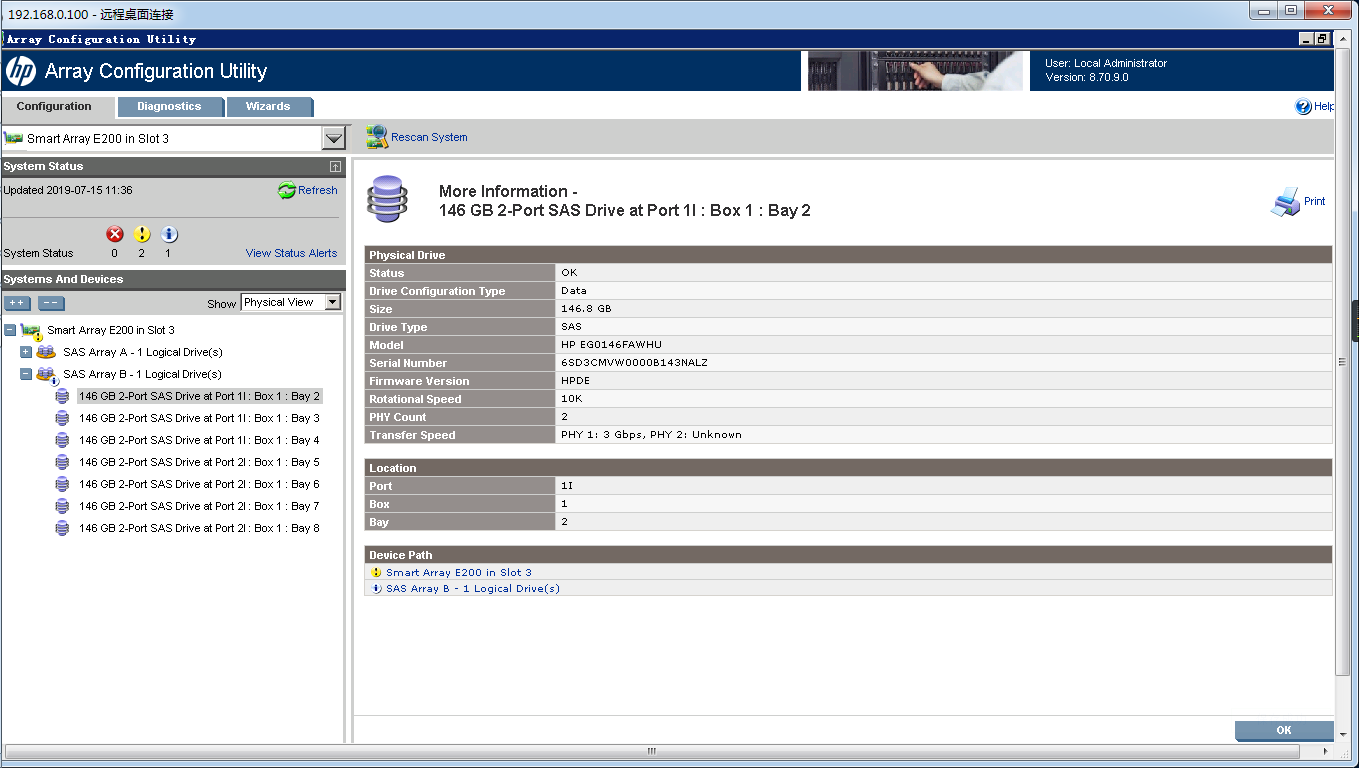The width and height of the screenshot is (1359, 768).
Task: Click the HP logo icon
Action: (21, 71)
